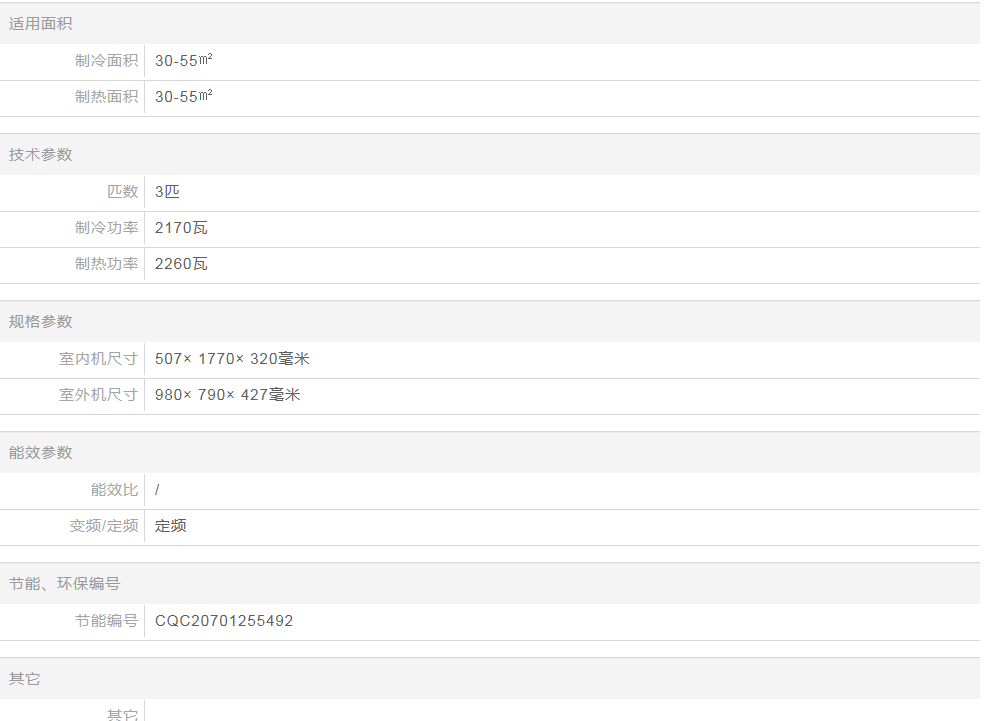The image size is (989, 721).
Task: Click the 30-55㎡ value for 制热面积
Action: (x=183, y=97)
